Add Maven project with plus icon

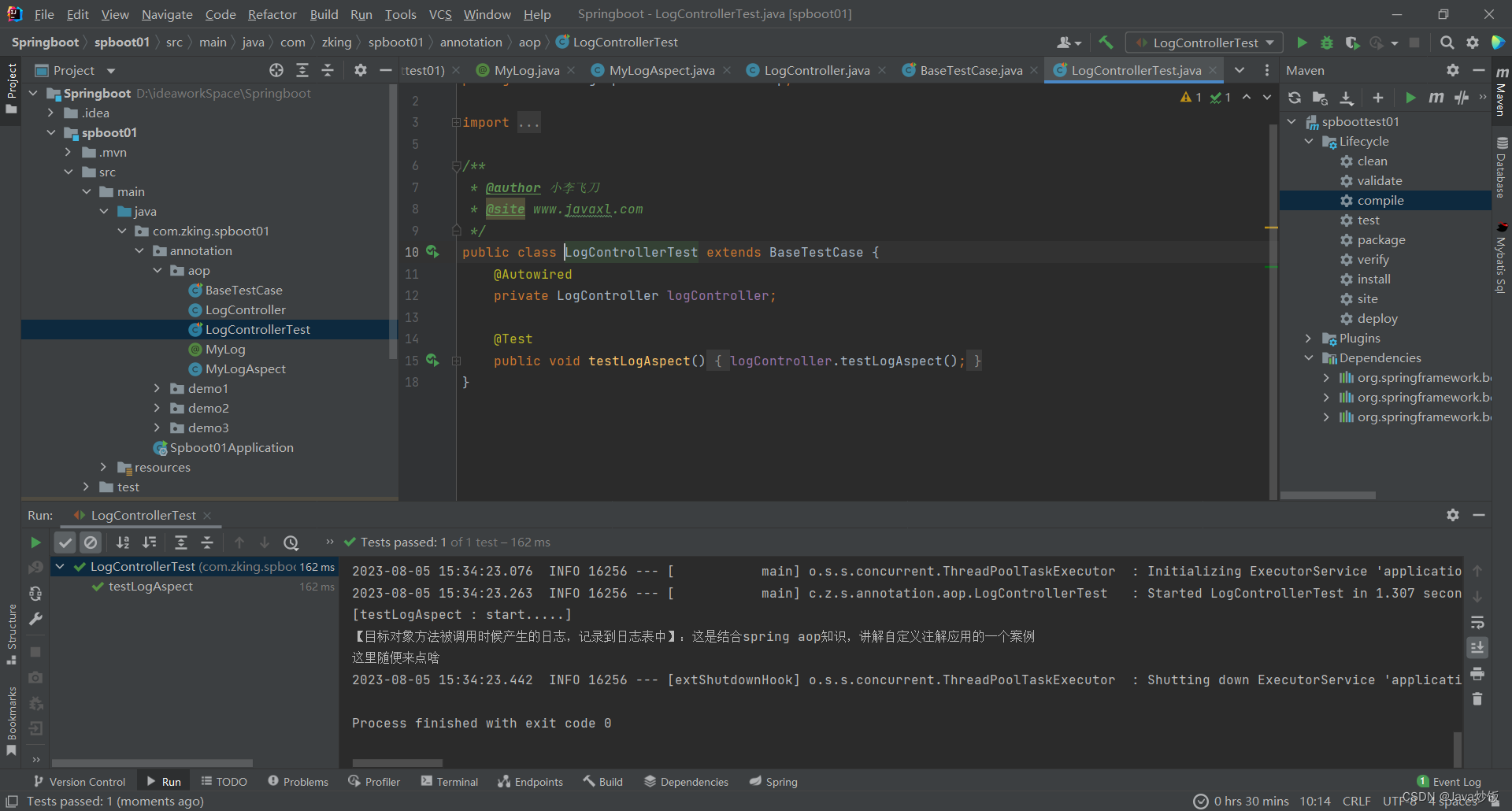pos(1377,98)
